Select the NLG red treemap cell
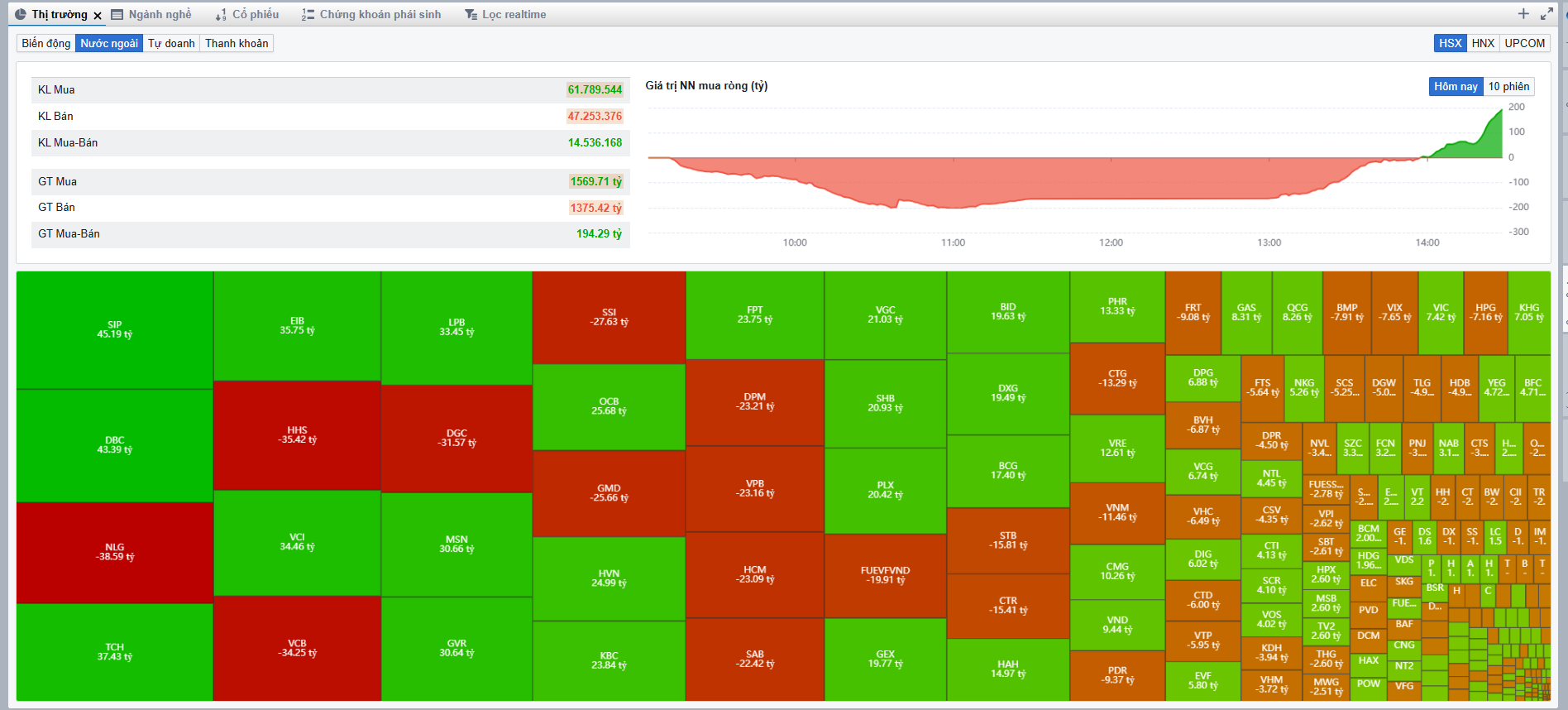The height and width of the screenshot is (710, 1568). [x=115, y=552]
